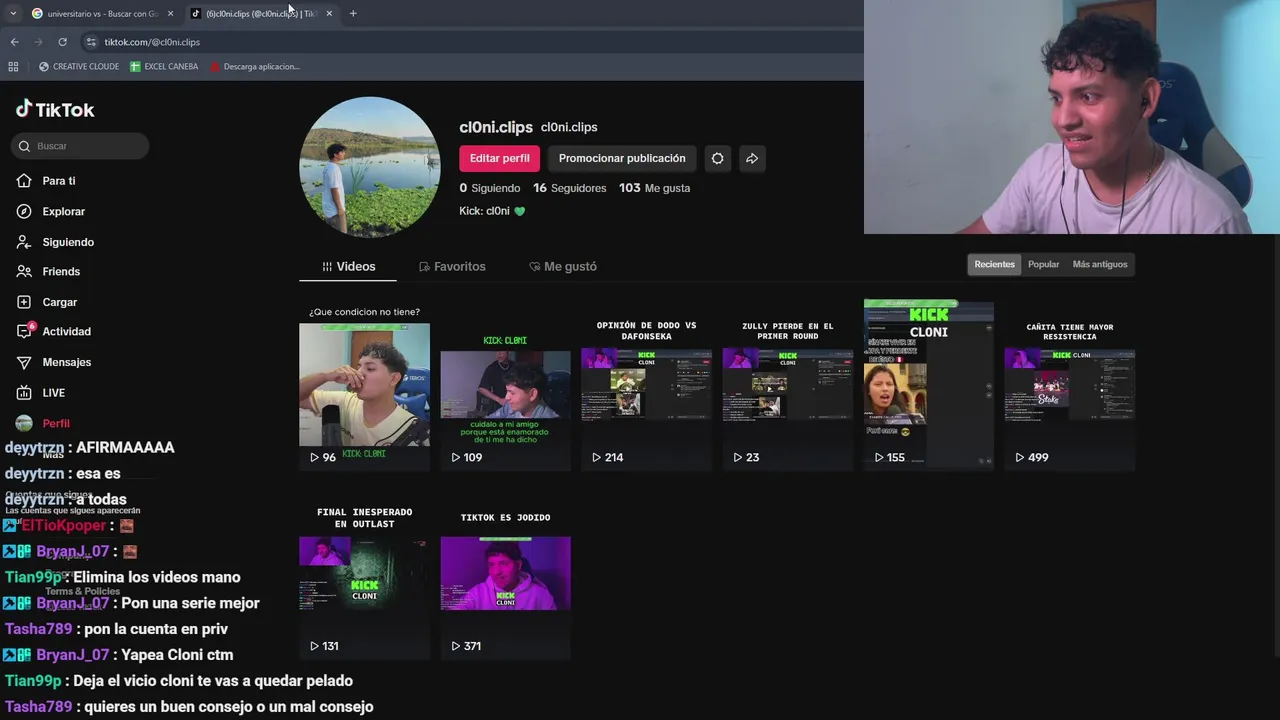Image resolution: width=1280 pixels, height=720 pixels.
Task: Reload the page with refresh icon
Action: click(x=62, y=42)
